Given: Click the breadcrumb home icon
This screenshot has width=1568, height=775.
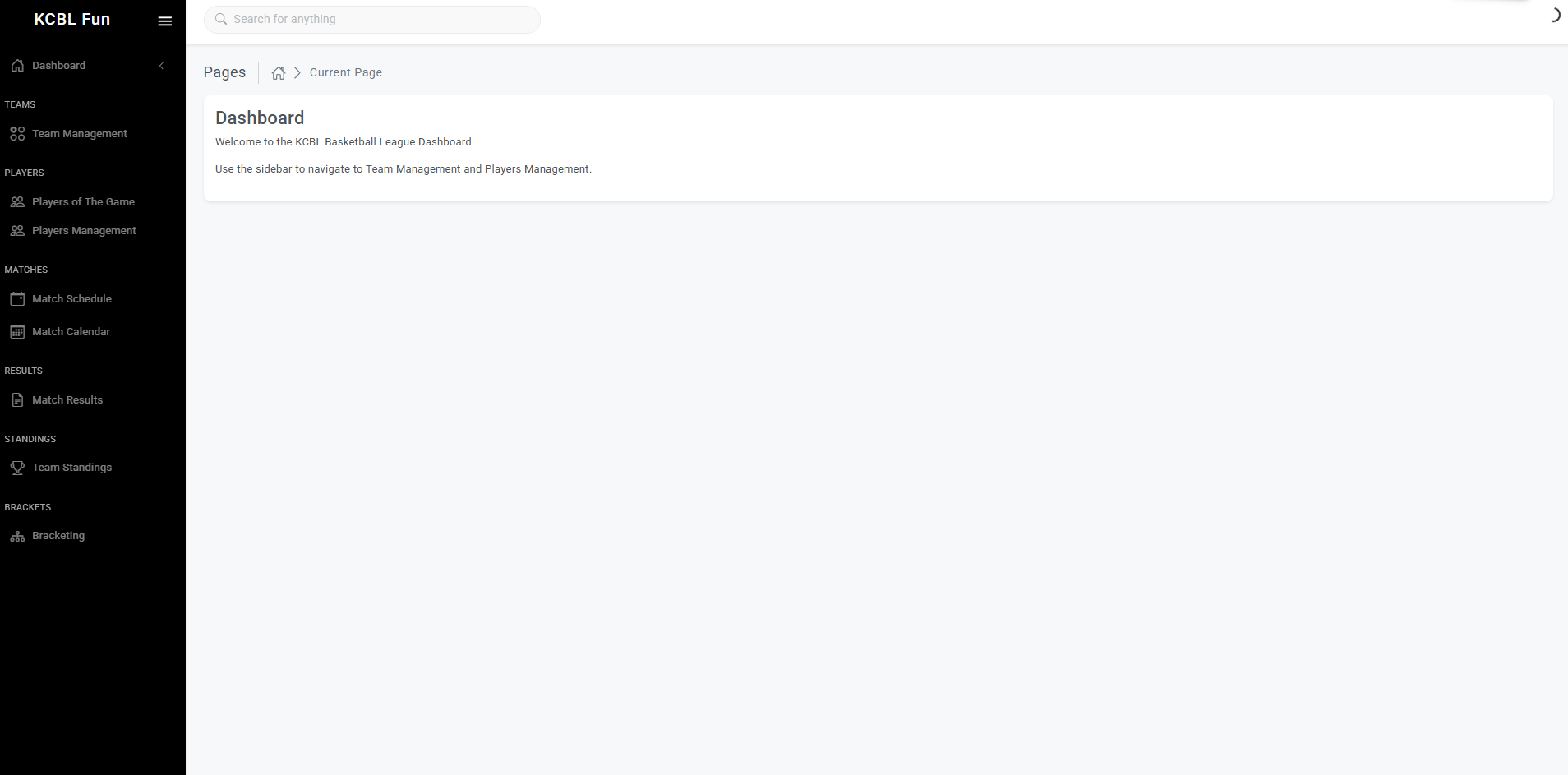Looking at the screenshot, I should coord(279,73).
